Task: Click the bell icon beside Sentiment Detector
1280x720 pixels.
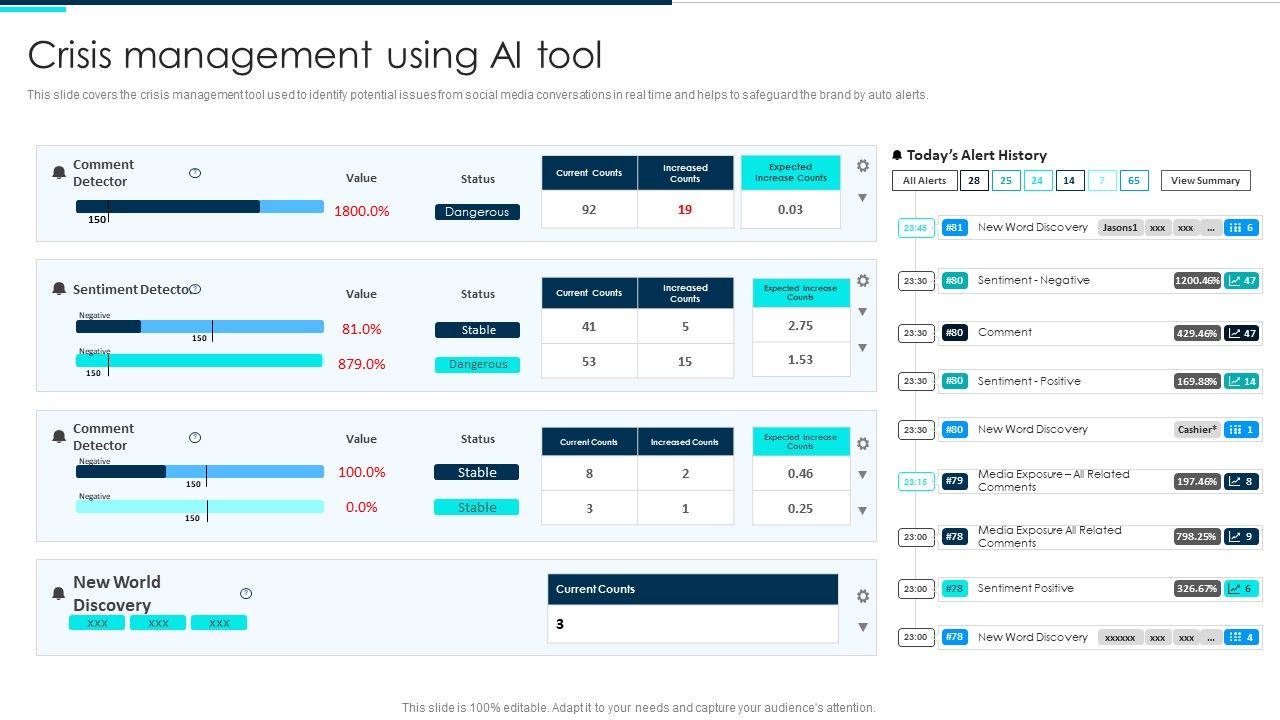Action: [59, 289]
